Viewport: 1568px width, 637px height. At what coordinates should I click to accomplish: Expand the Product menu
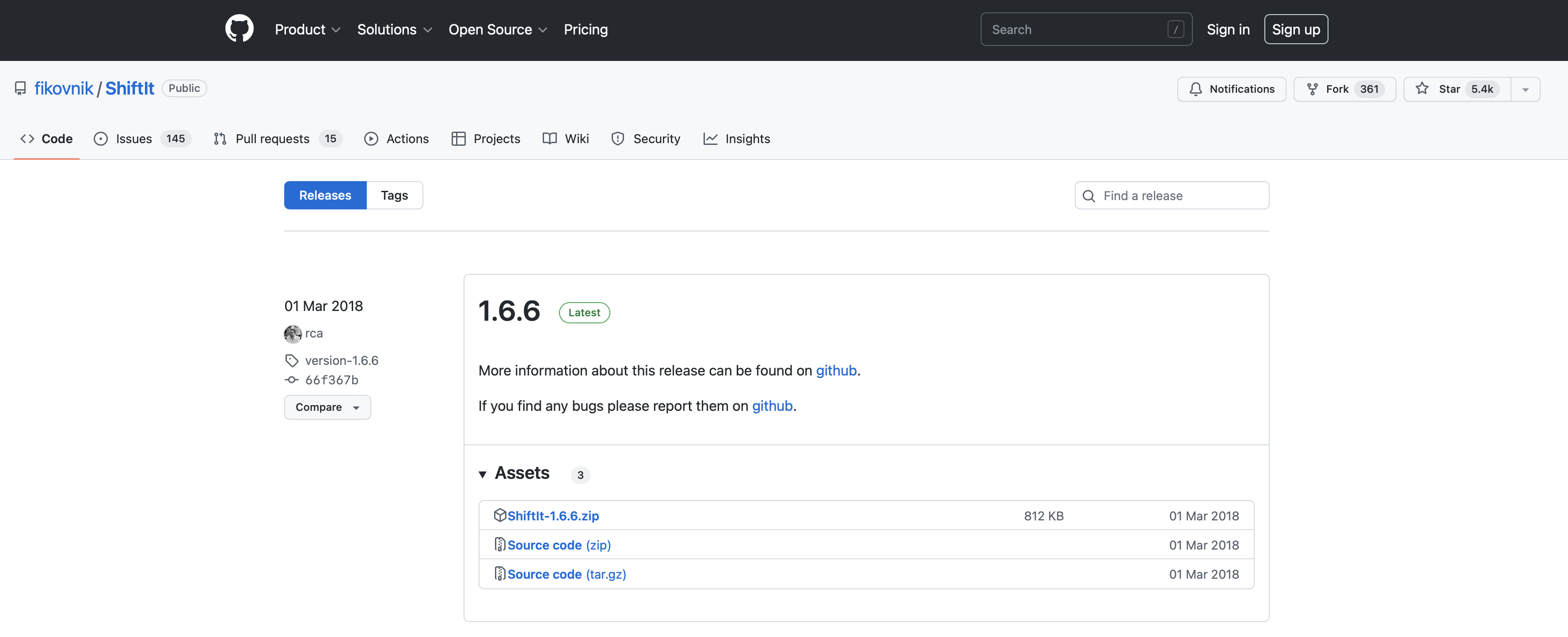pos(307,29)
